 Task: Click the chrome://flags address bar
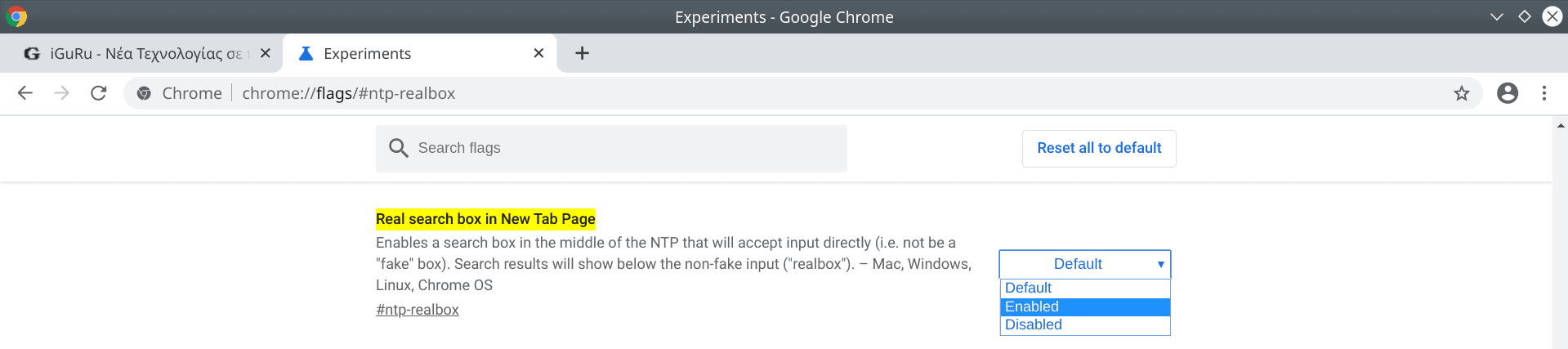(x=735, y=93)
